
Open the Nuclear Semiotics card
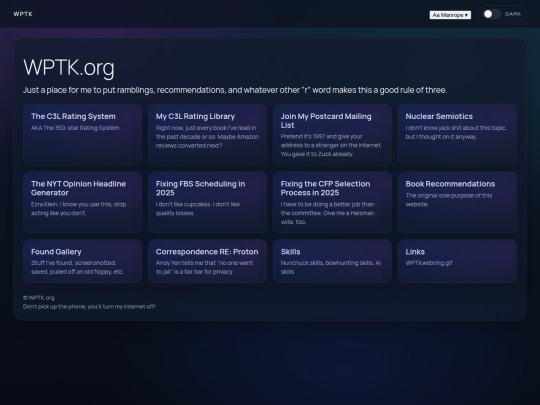457,135
